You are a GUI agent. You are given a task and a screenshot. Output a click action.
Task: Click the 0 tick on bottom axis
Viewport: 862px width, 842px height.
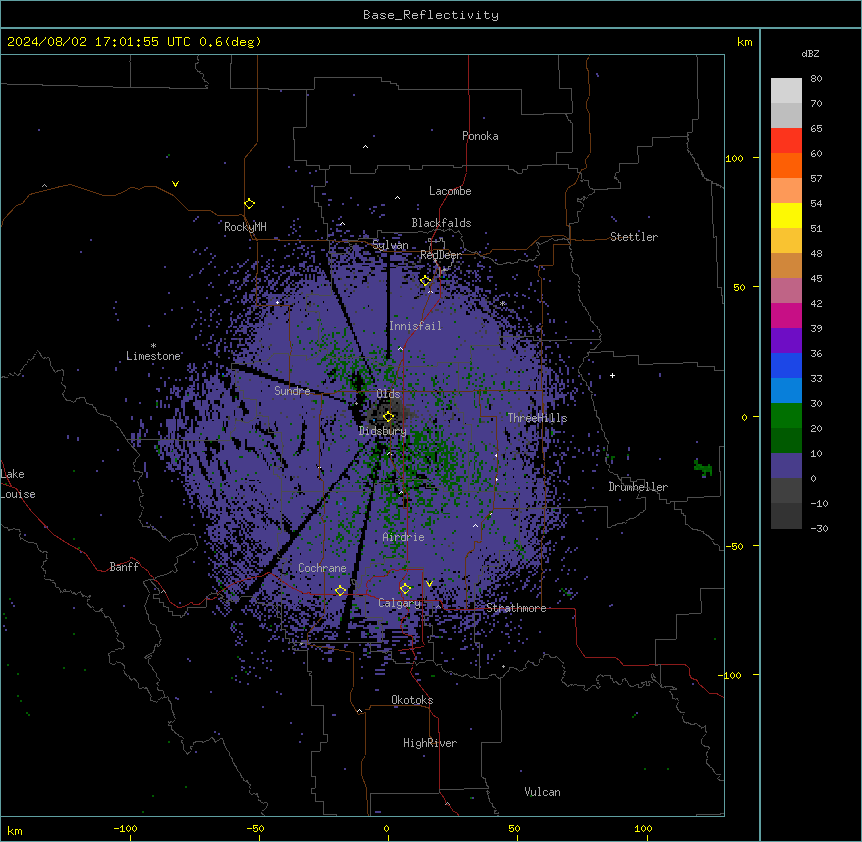click(386, 828)
